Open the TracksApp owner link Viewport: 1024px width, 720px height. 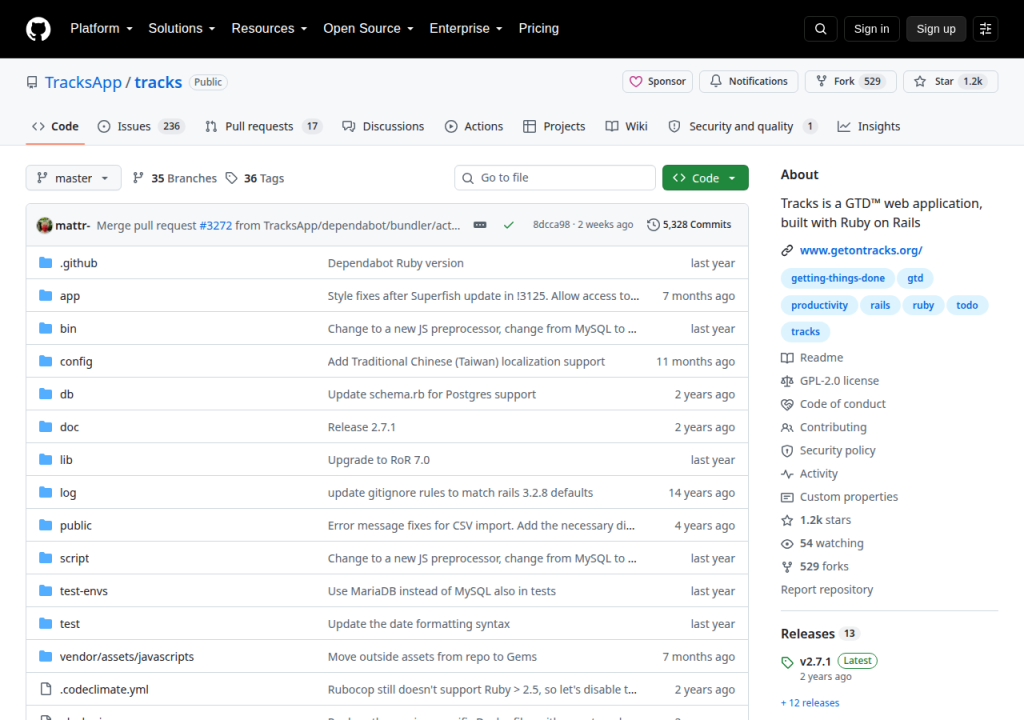(83, 82)
